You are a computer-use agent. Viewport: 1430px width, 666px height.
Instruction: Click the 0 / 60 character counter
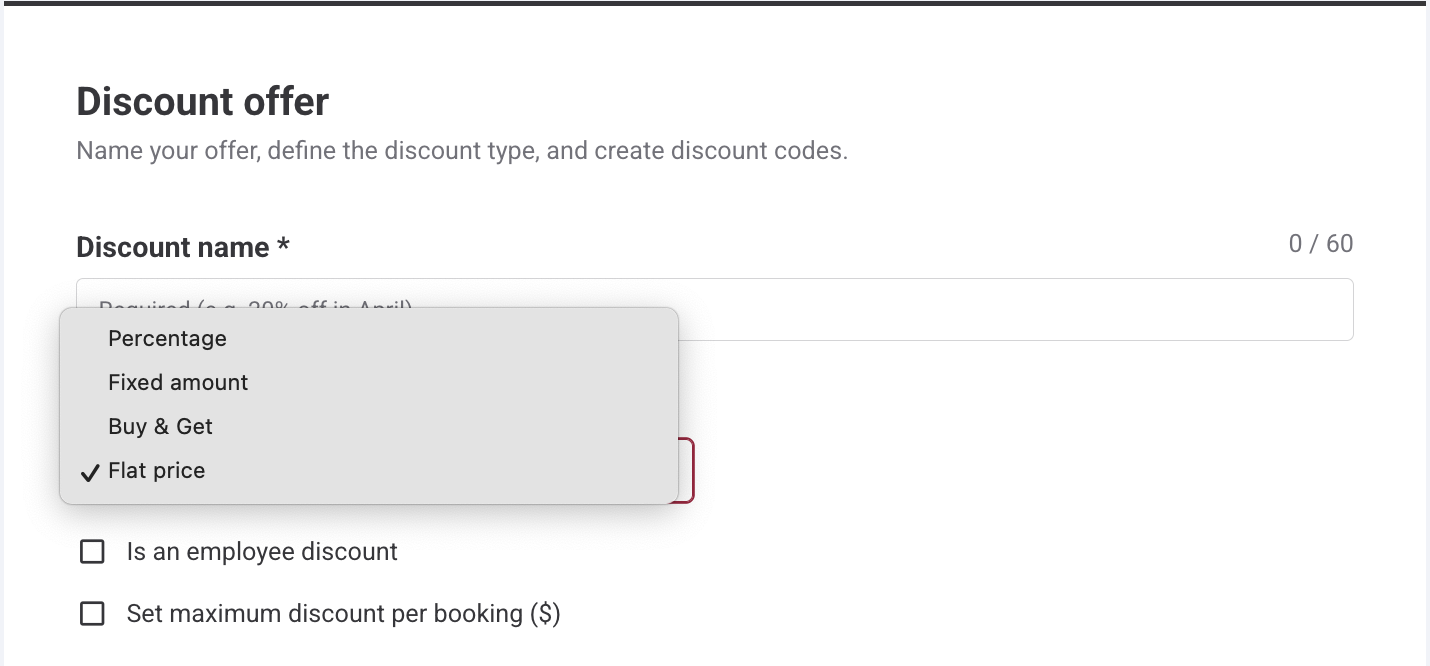[1320, 244]
